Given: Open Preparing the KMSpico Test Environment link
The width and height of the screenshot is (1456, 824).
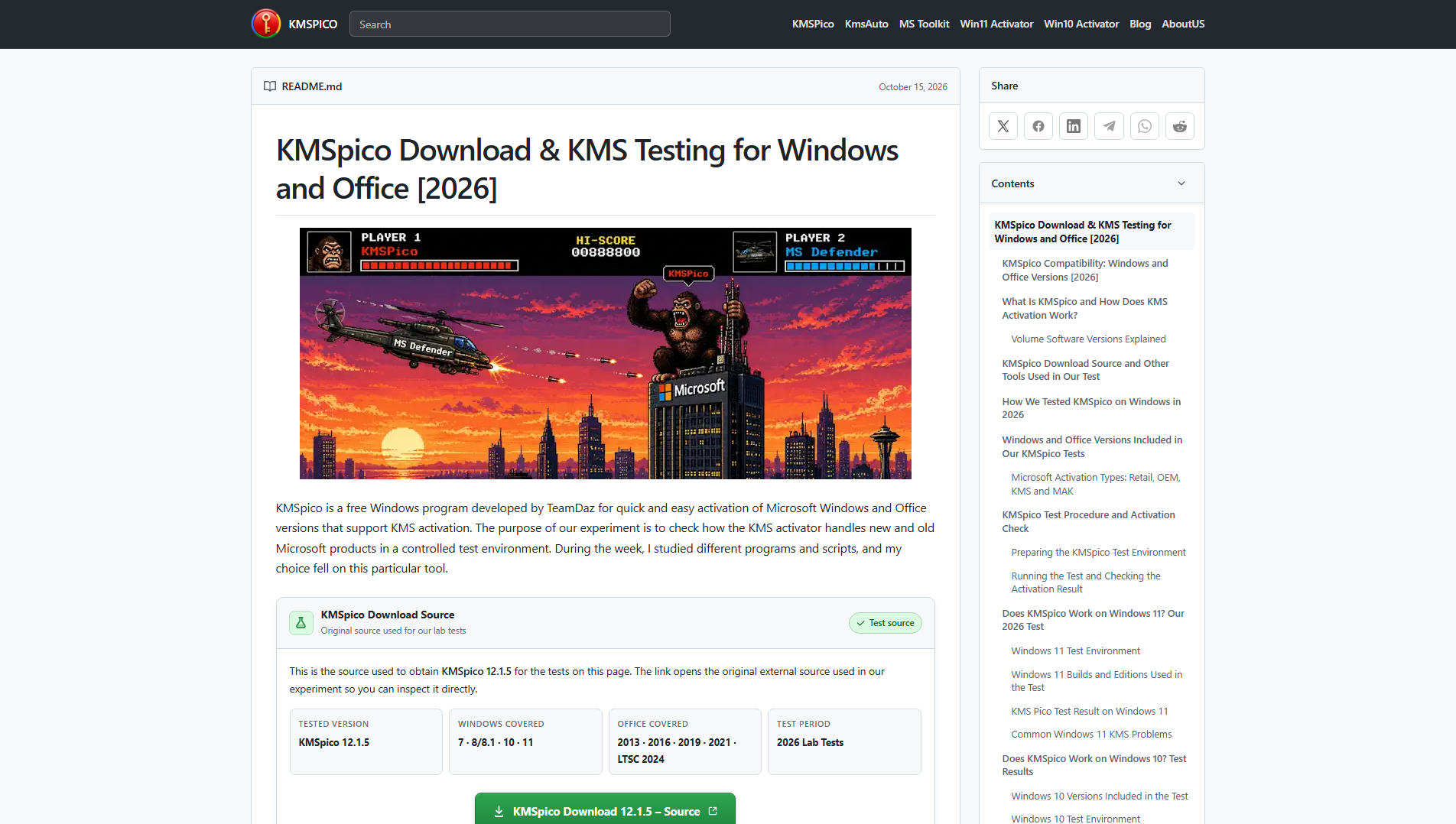Looking at the screenshot, I should pos(1098,552).
